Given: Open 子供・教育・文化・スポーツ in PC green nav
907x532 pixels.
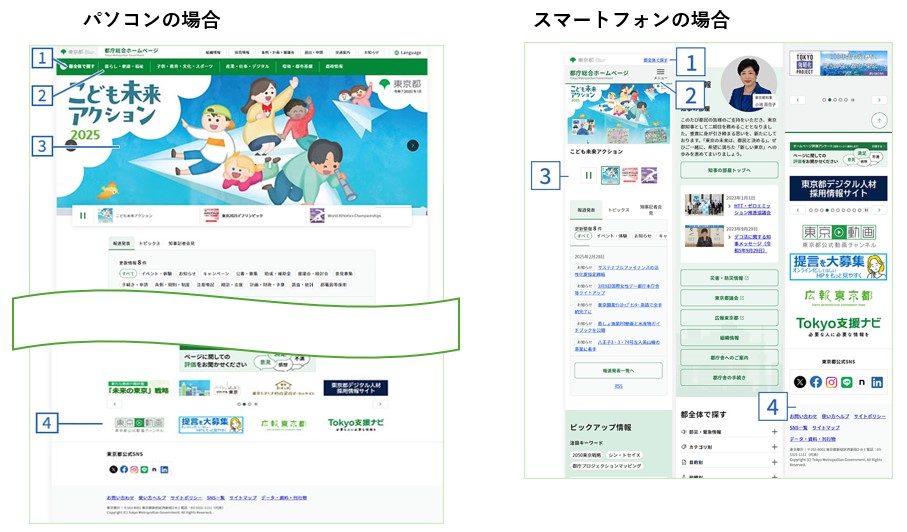Looking at the screenshot, I should tap(185, 66).
